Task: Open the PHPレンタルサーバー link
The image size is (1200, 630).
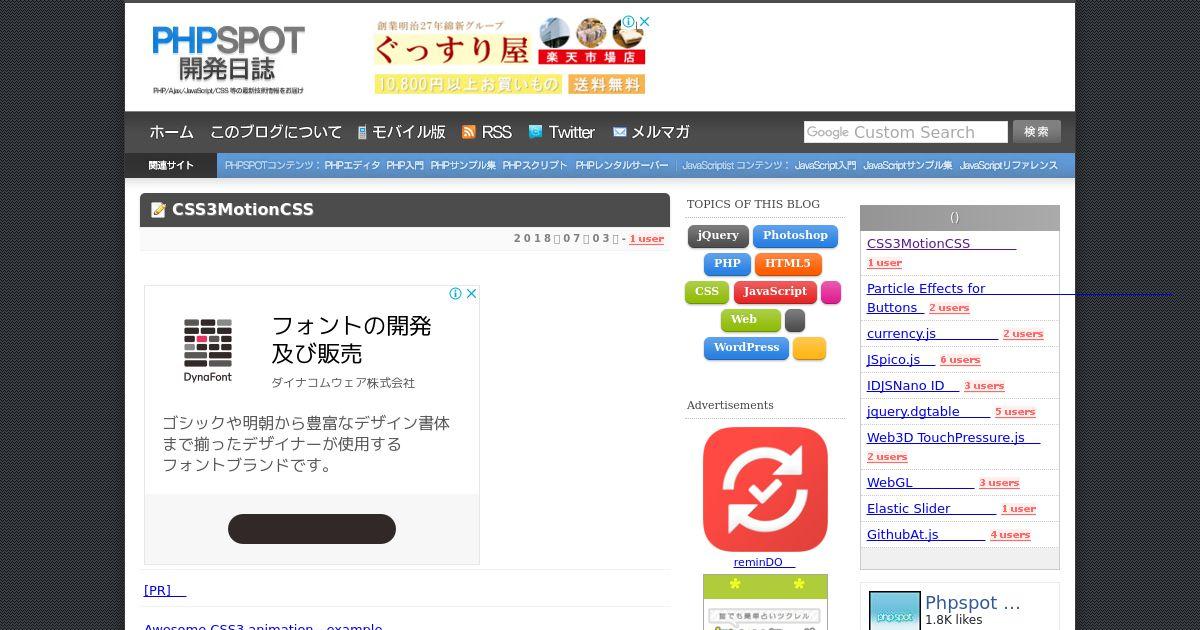Action: pos(622,166)
